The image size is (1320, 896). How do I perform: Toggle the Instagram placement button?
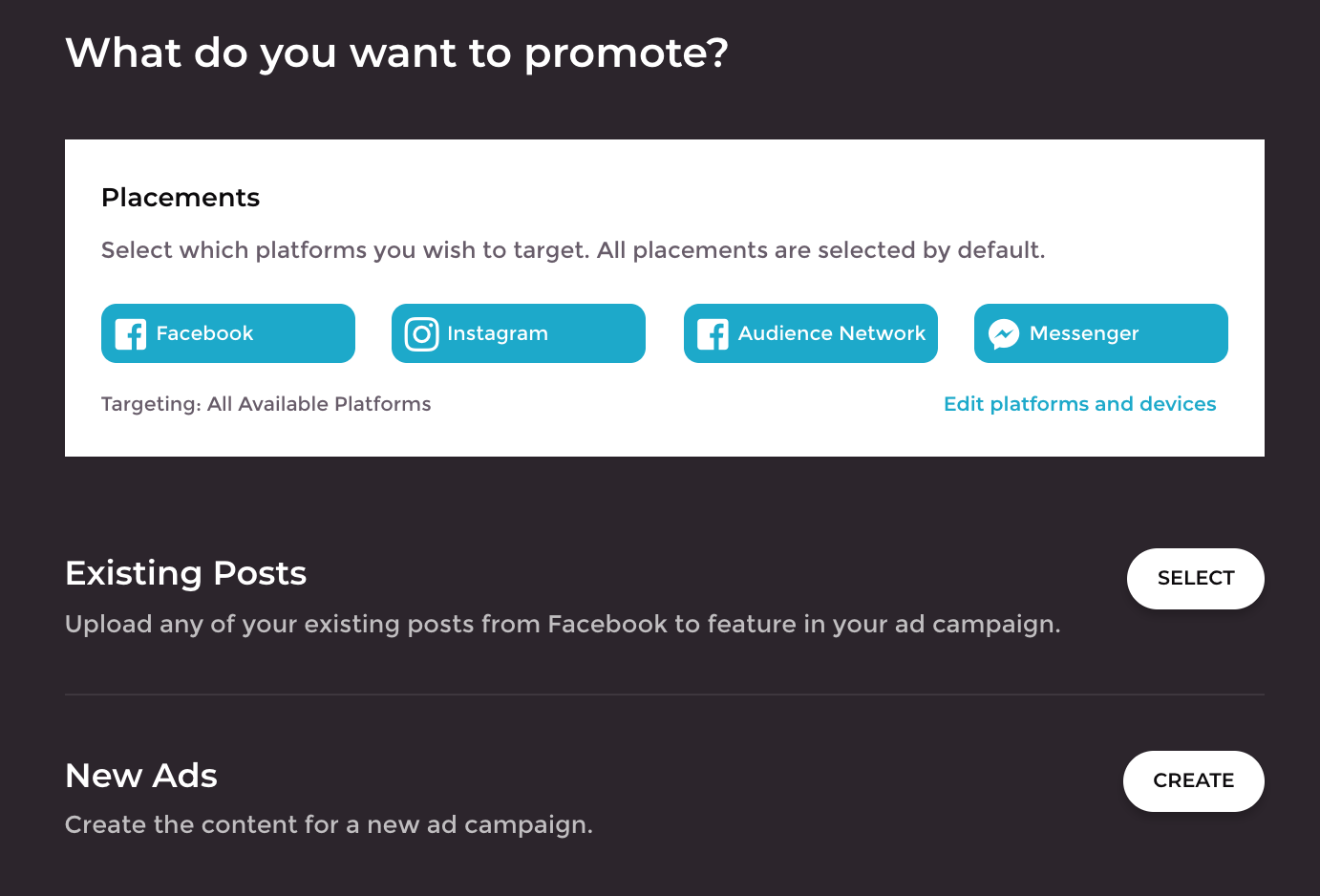519,333
